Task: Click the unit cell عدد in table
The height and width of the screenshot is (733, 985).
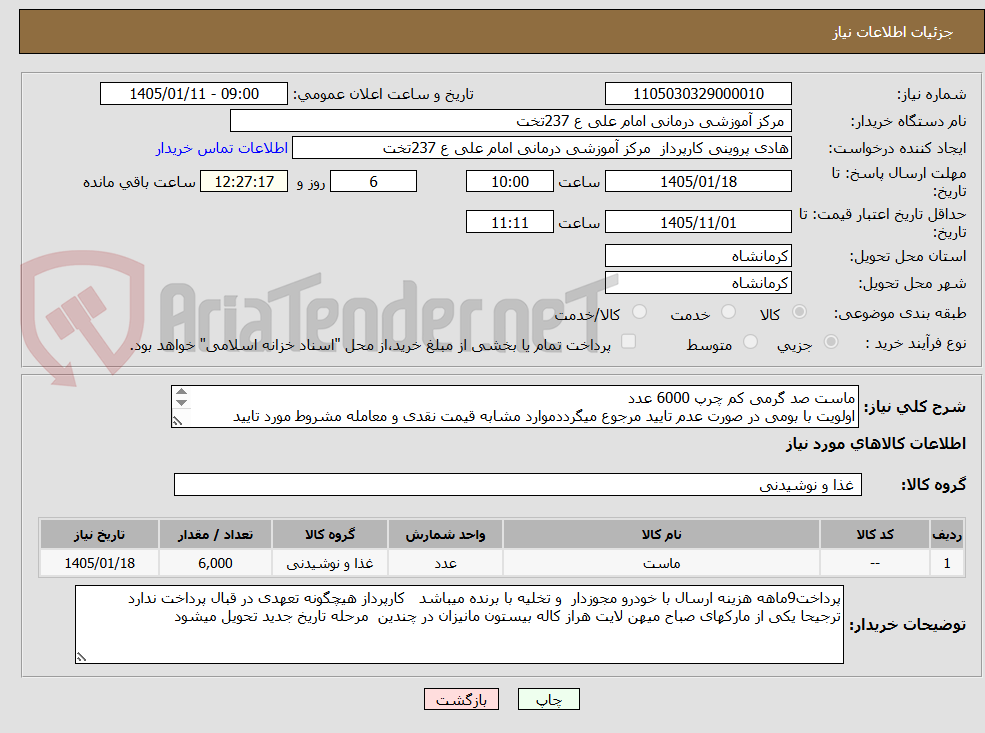Action: [x=445, y=563]
